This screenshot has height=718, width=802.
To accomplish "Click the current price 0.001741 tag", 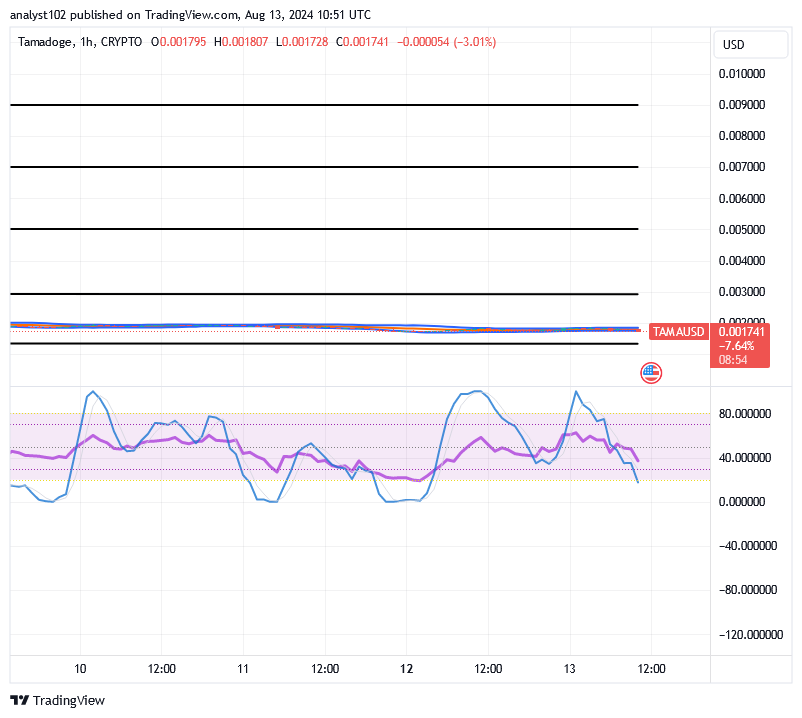I will coord(741,331).
